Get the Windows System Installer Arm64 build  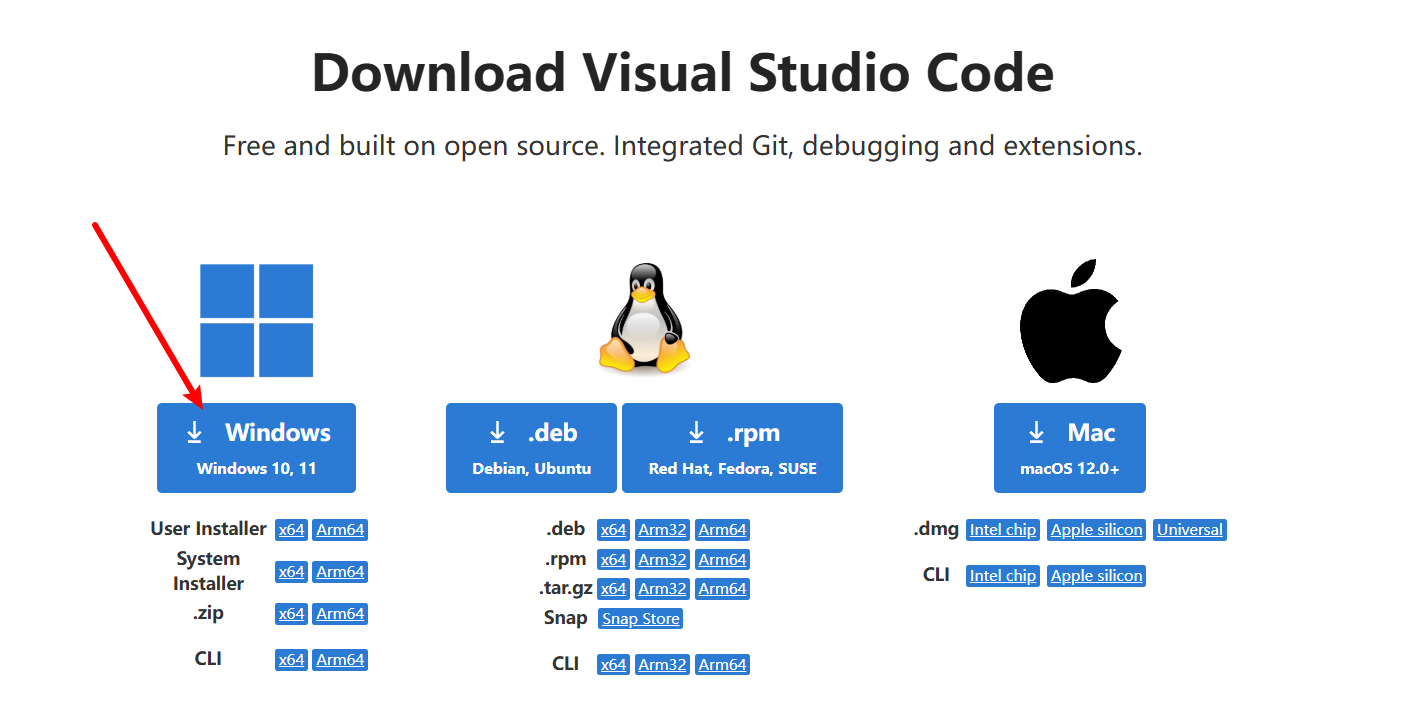340,572
